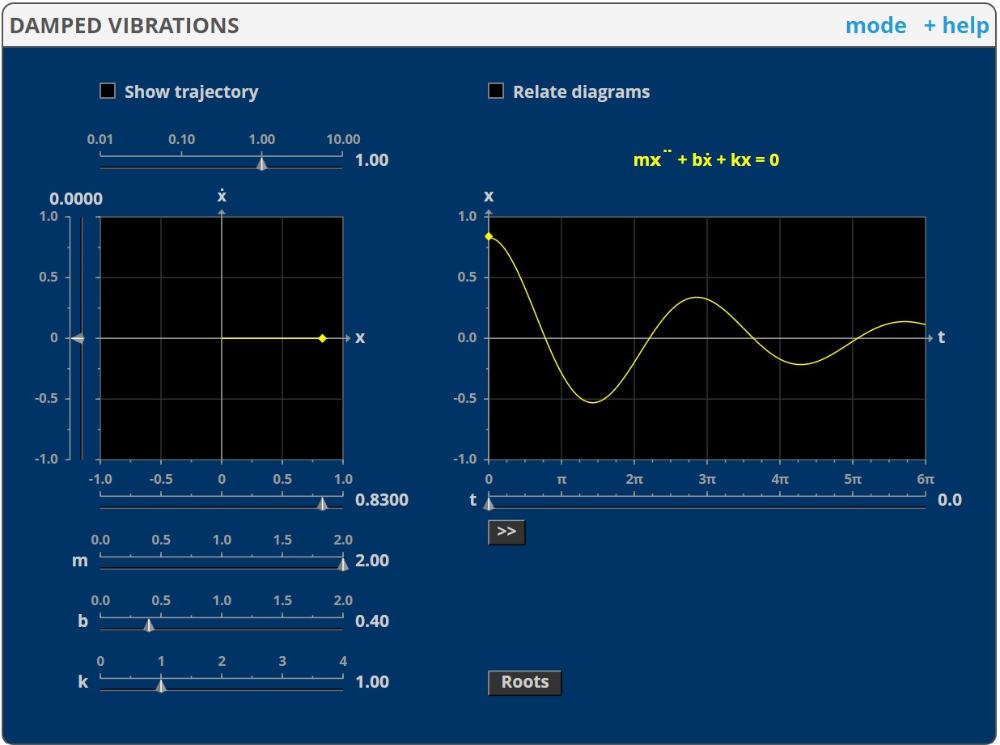1000x745 pixels.
Task: Click the zoom scale value 1.00
Action: click(372, 159)
